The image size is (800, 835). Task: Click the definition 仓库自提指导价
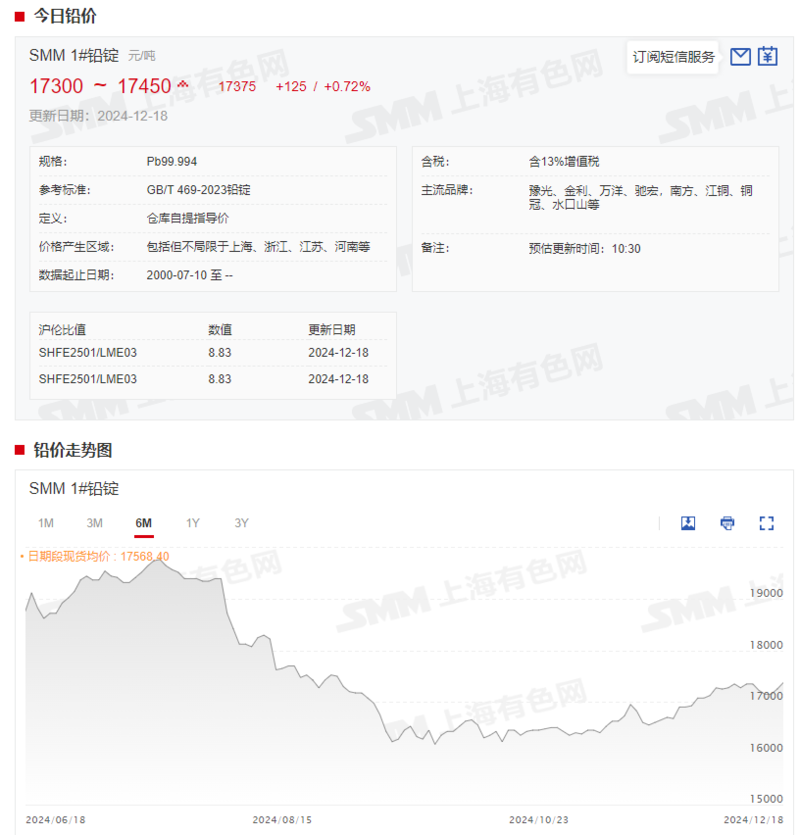(x=187, y=218)
